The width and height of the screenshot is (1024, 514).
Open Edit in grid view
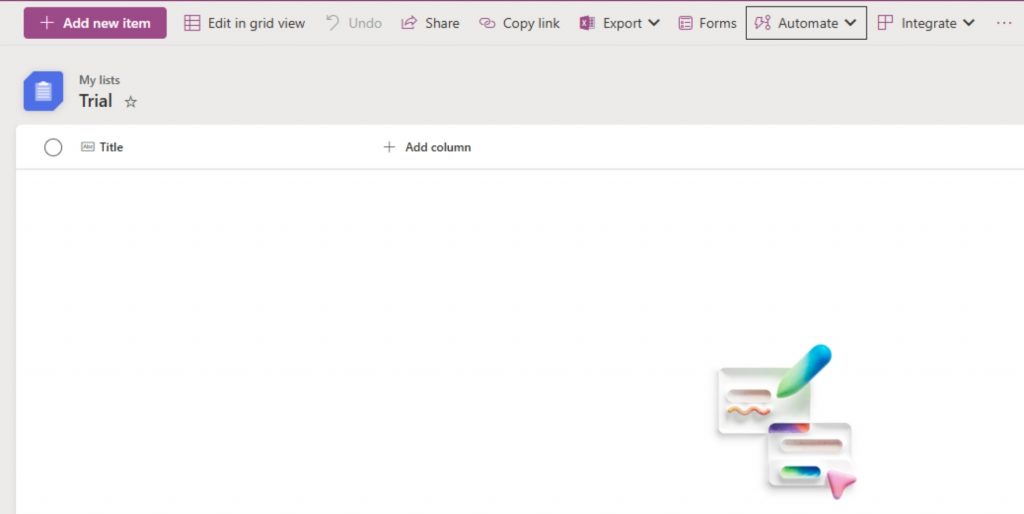click(x=244, y=23)
